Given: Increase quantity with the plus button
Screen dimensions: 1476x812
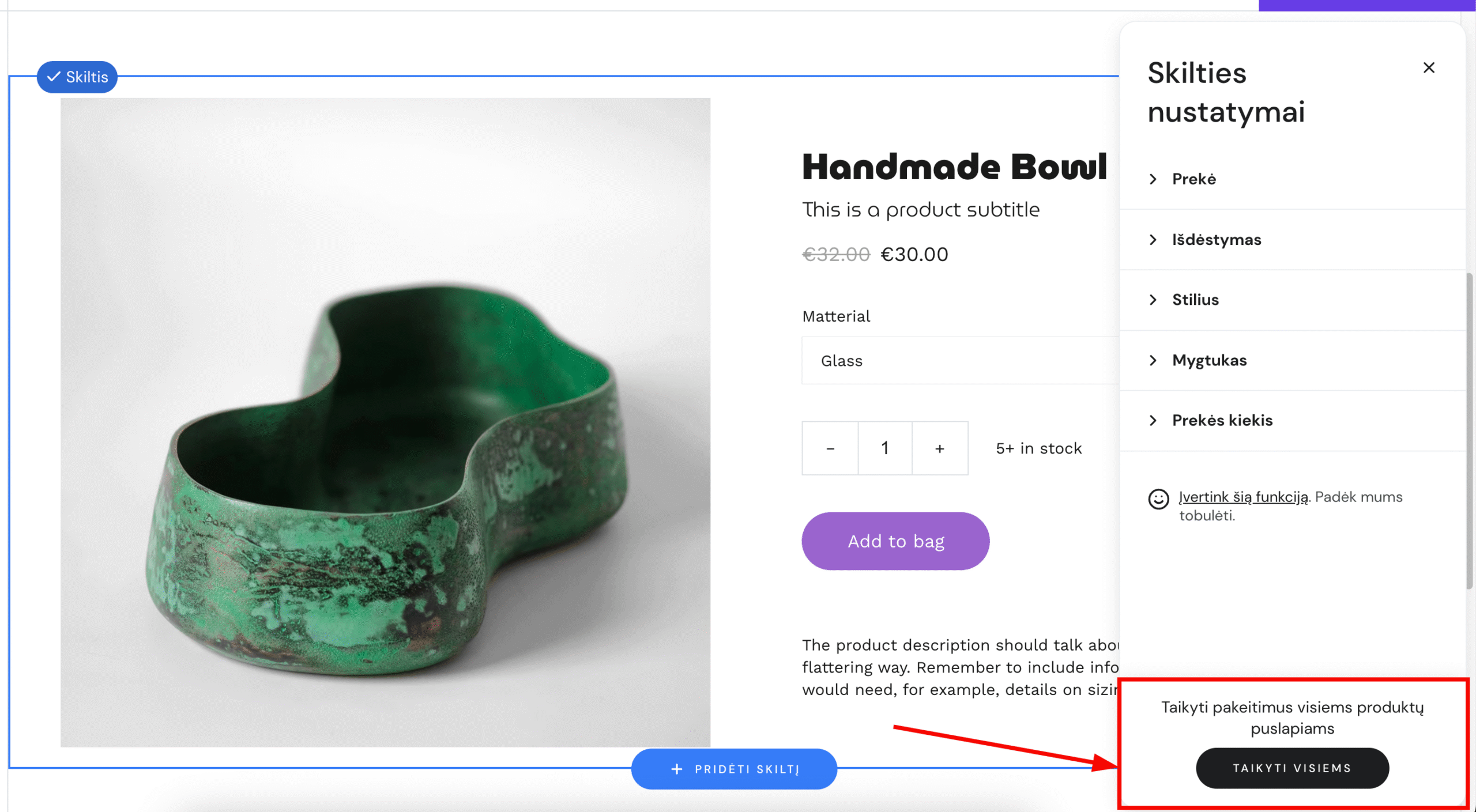Looking at the screenshot, I should 940,448.
